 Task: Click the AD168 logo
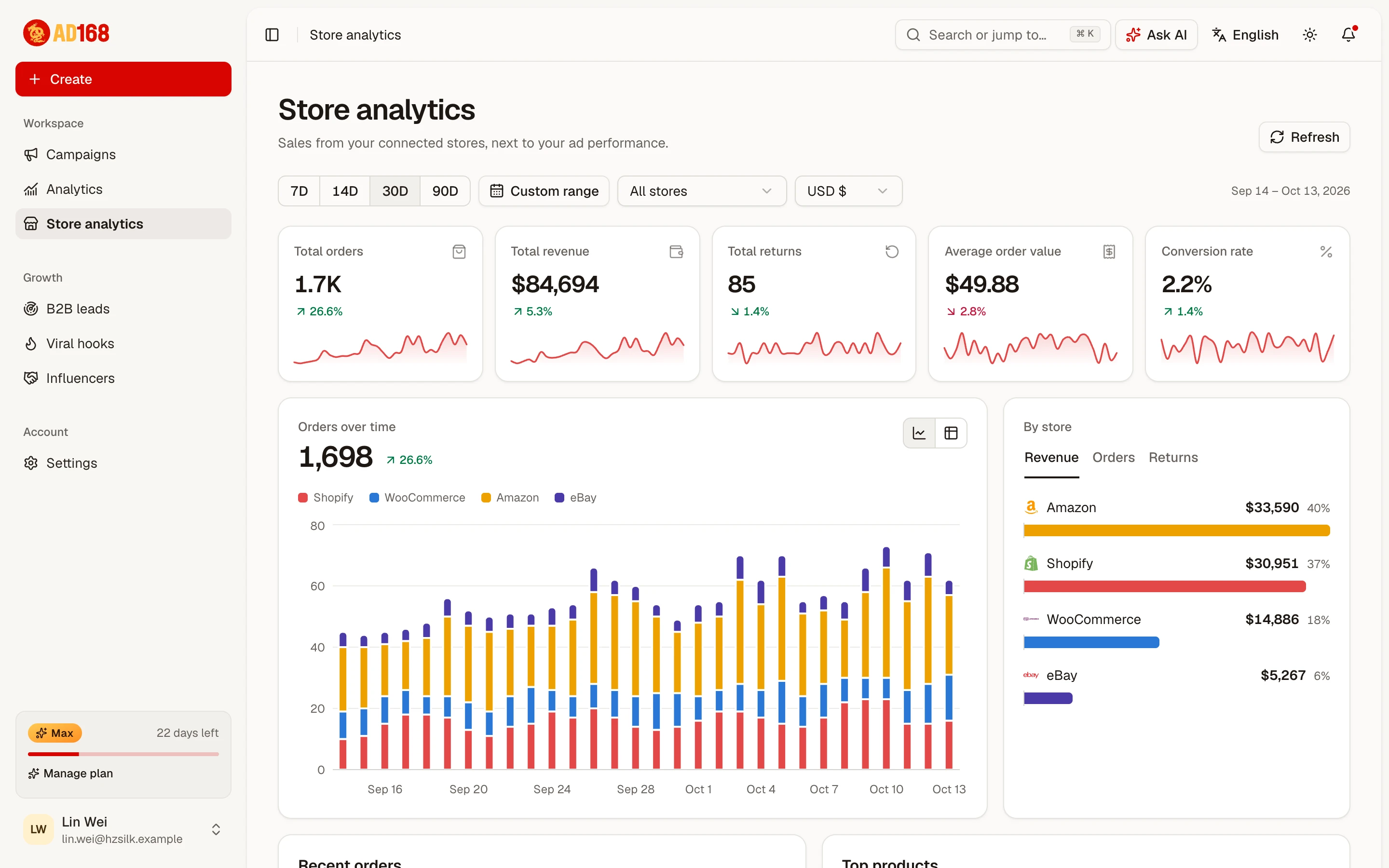click(66, 33)
